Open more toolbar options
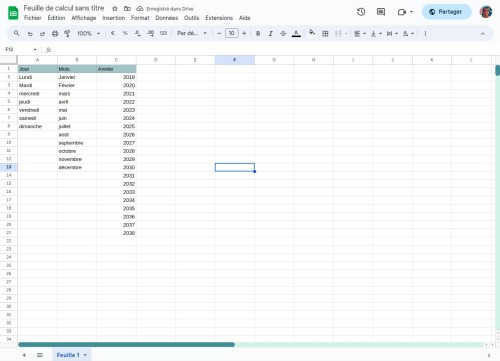Viewport: 500px width, 361px height. [425, 33]
